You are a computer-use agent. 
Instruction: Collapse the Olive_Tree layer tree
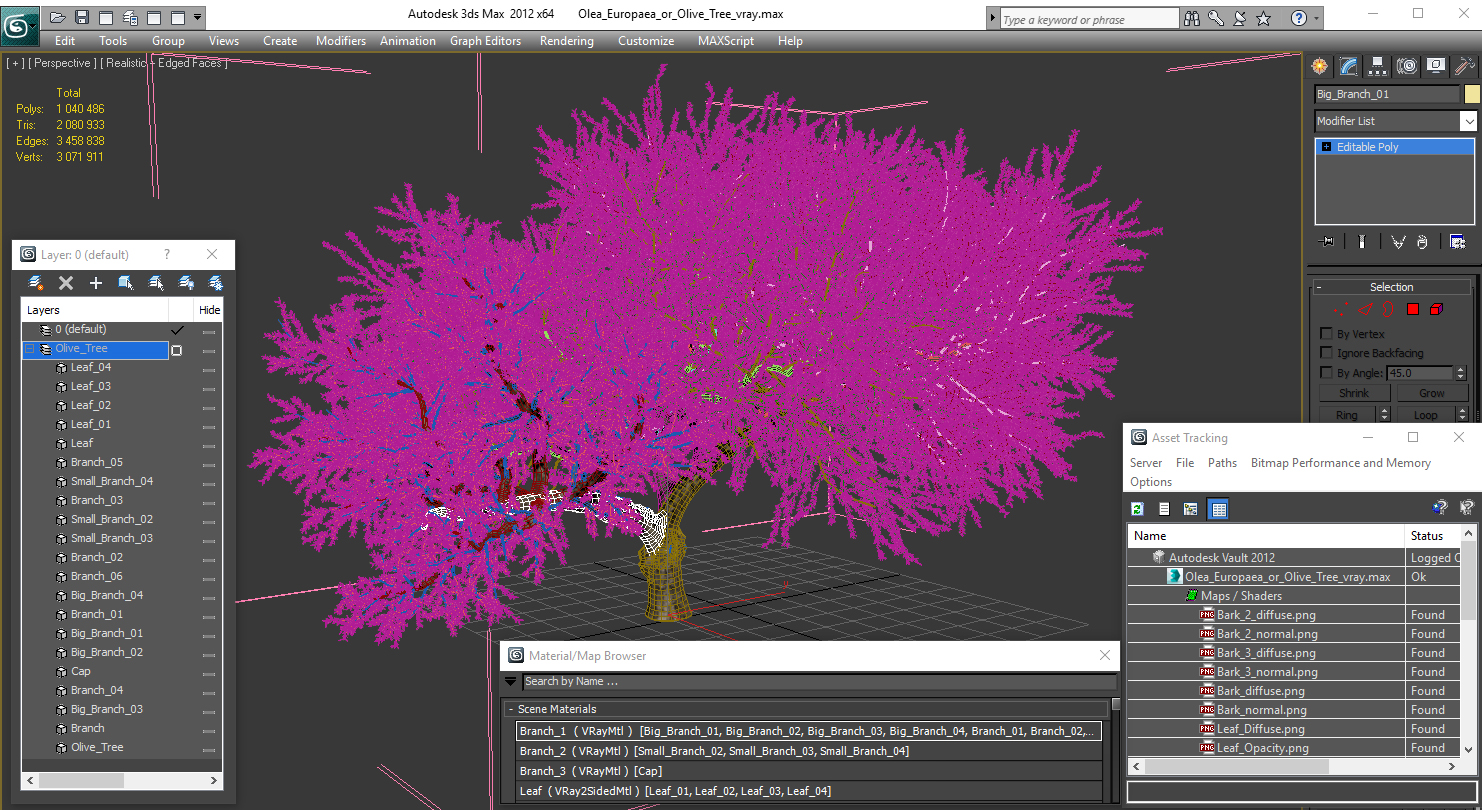tap(29, 350)
